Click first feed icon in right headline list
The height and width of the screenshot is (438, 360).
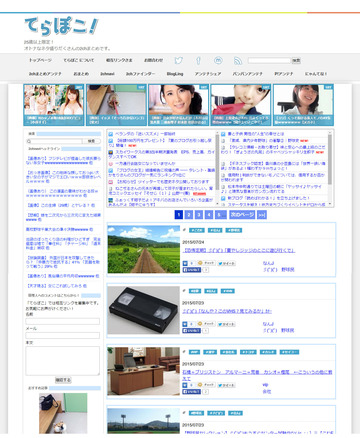click(x=223, y=134)
